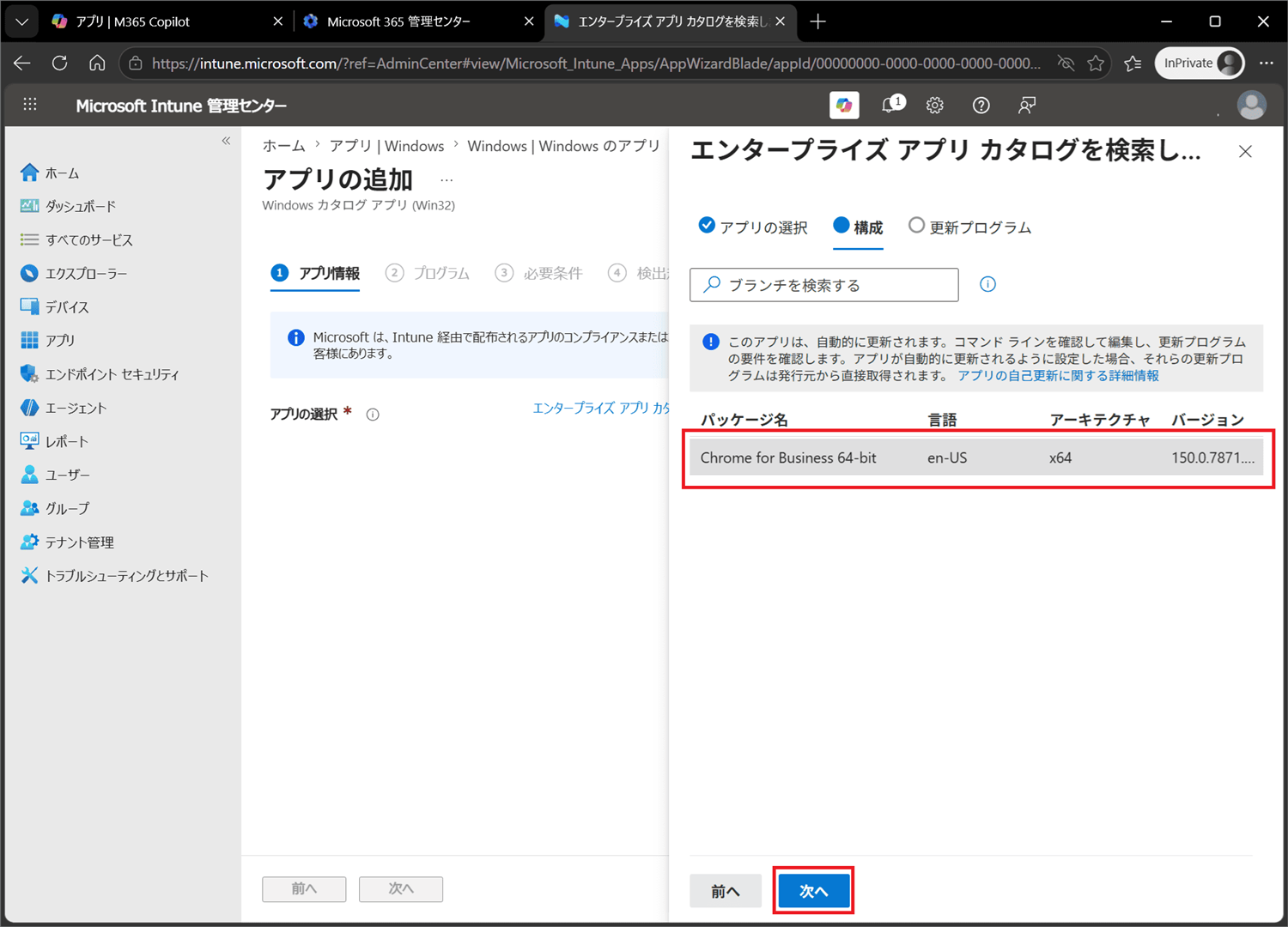Screen dimensions: 1288x927
Task: Go to the 更新プログラム panel step
Action: pos(970,227)
